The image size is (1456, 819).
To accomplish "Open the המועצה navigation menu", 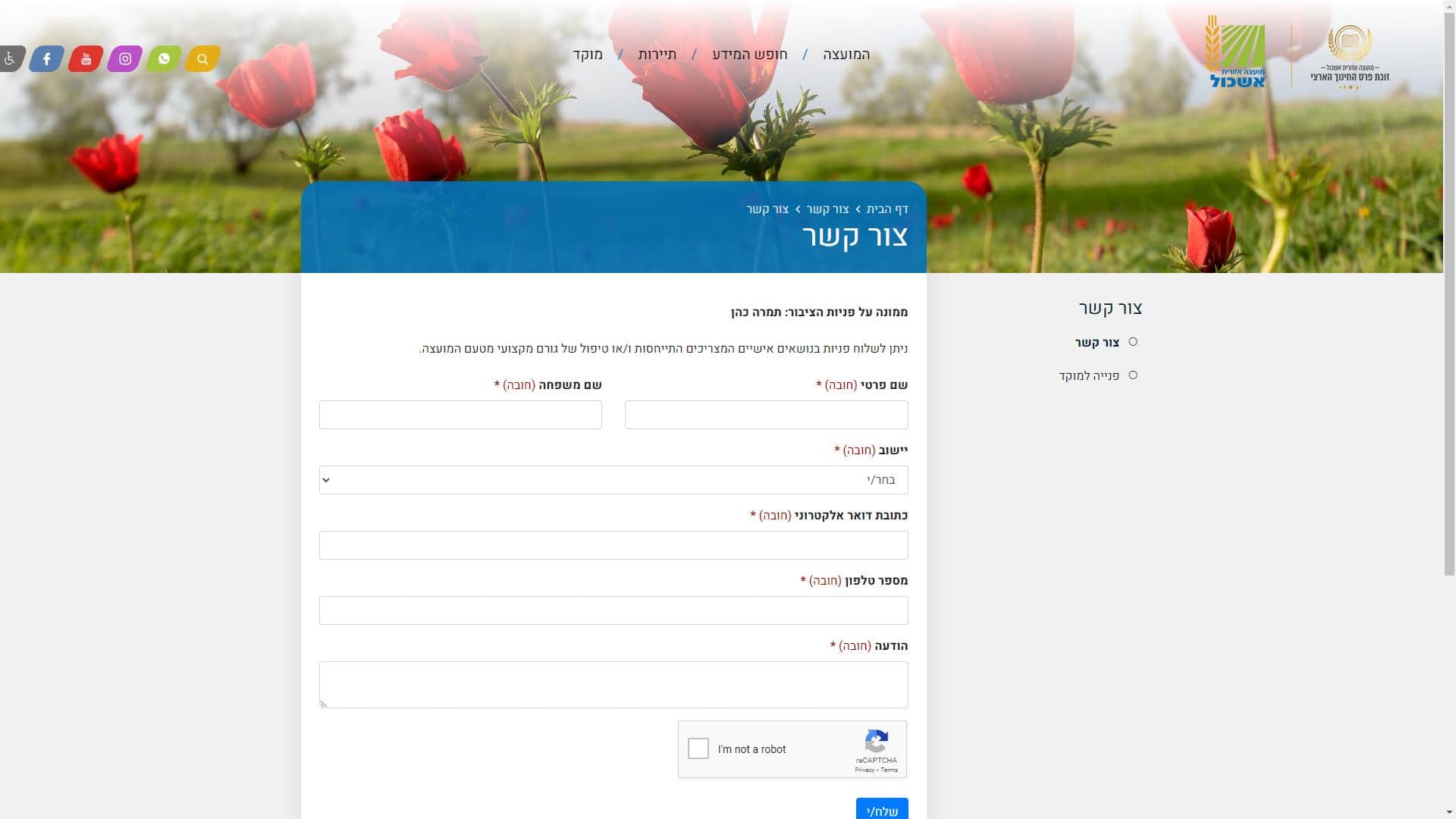I will (x=846, y=55).
